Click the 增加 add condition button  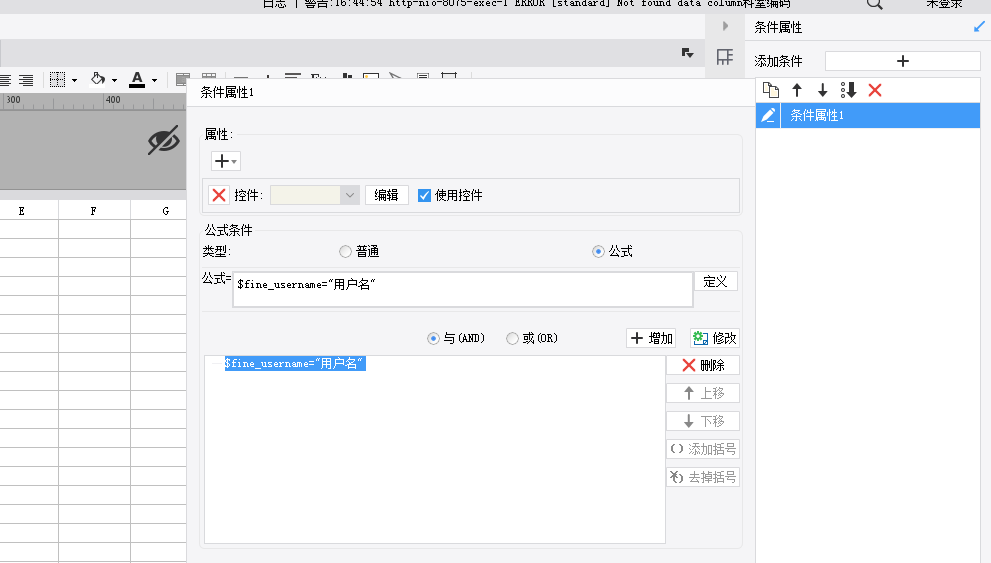point(651,339)
